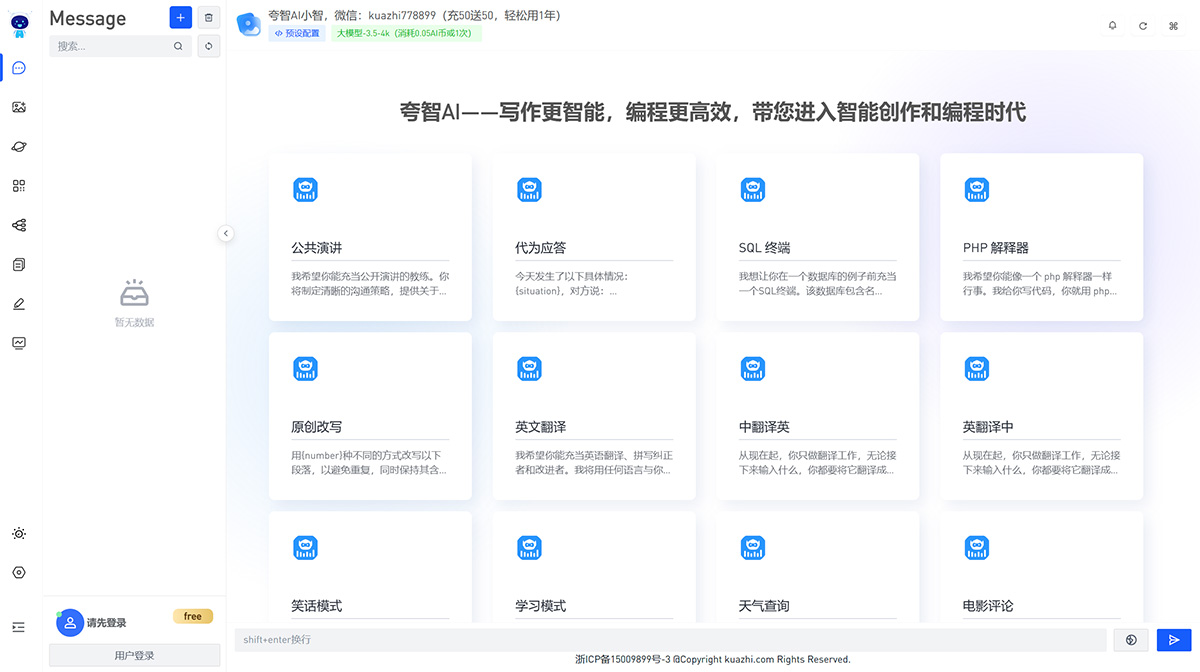The image size is (1200, 672).
Task: Collapse the conversation panel with the chevron arrow
Action: point(226,233)
